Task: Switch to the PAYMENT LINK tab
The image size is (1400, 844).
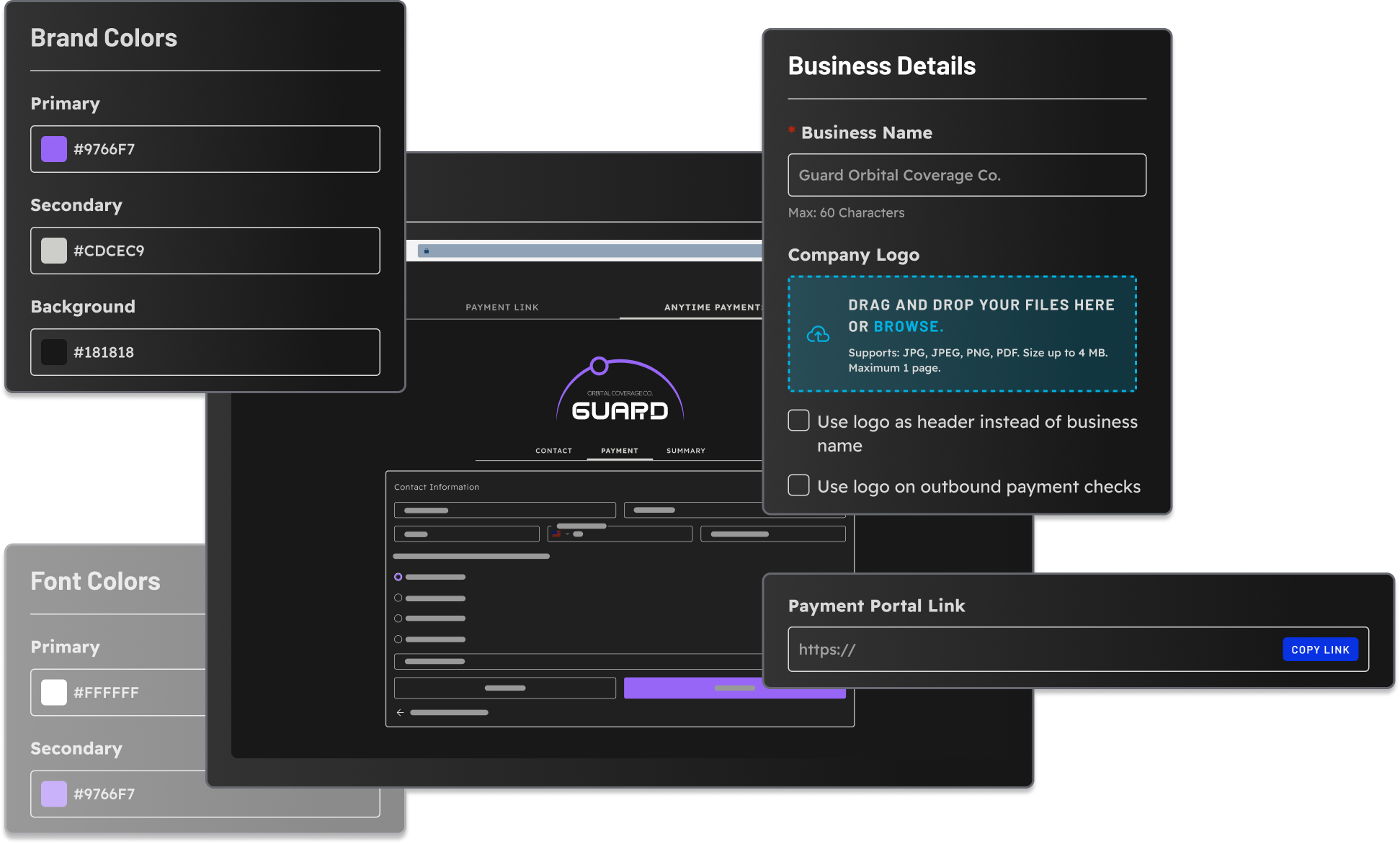Action: coord(502,307)
